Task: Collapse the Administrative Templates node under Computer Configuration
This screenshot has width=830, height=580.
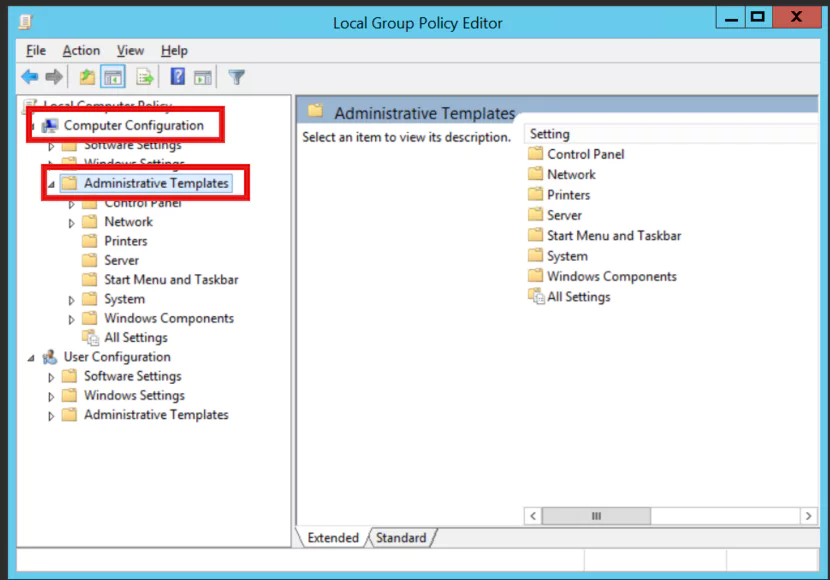Action: coord(51,185)
